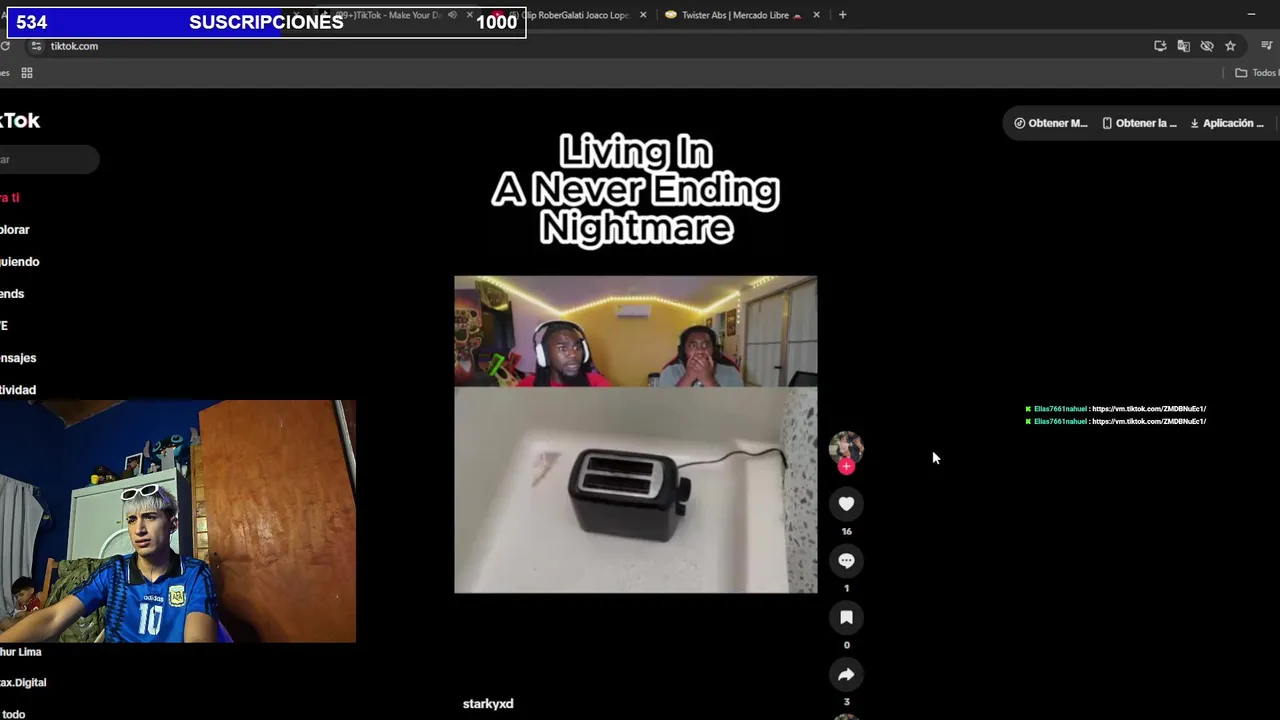Click the Obtener la... phone app button
Image resolution: width=1280 pixels, height=720 pixels.
pyautogui.click(x=1139, y=123)
